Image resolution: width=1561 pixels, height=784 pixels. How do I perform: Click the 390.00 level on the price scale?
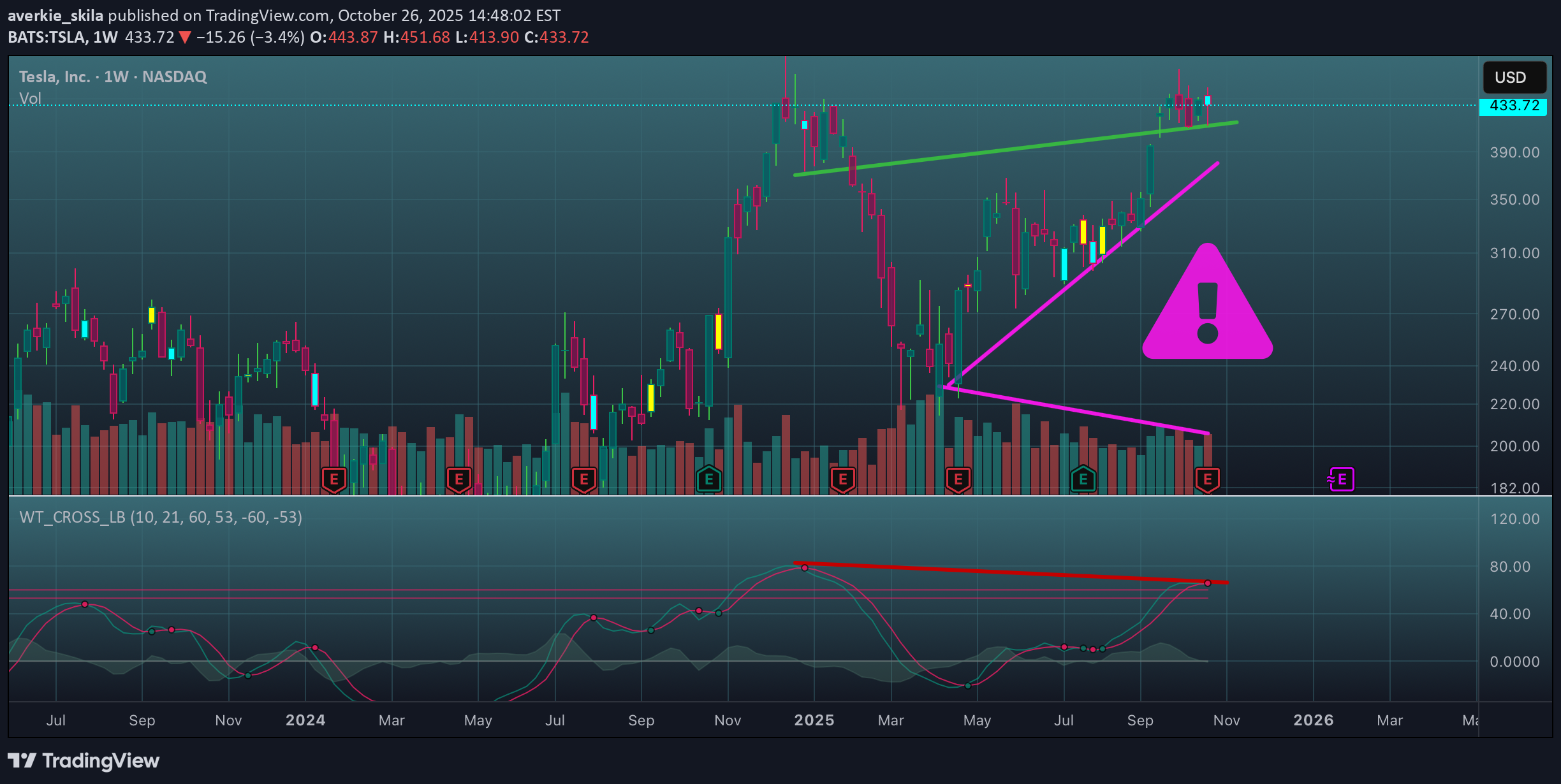click(1514, 152)
